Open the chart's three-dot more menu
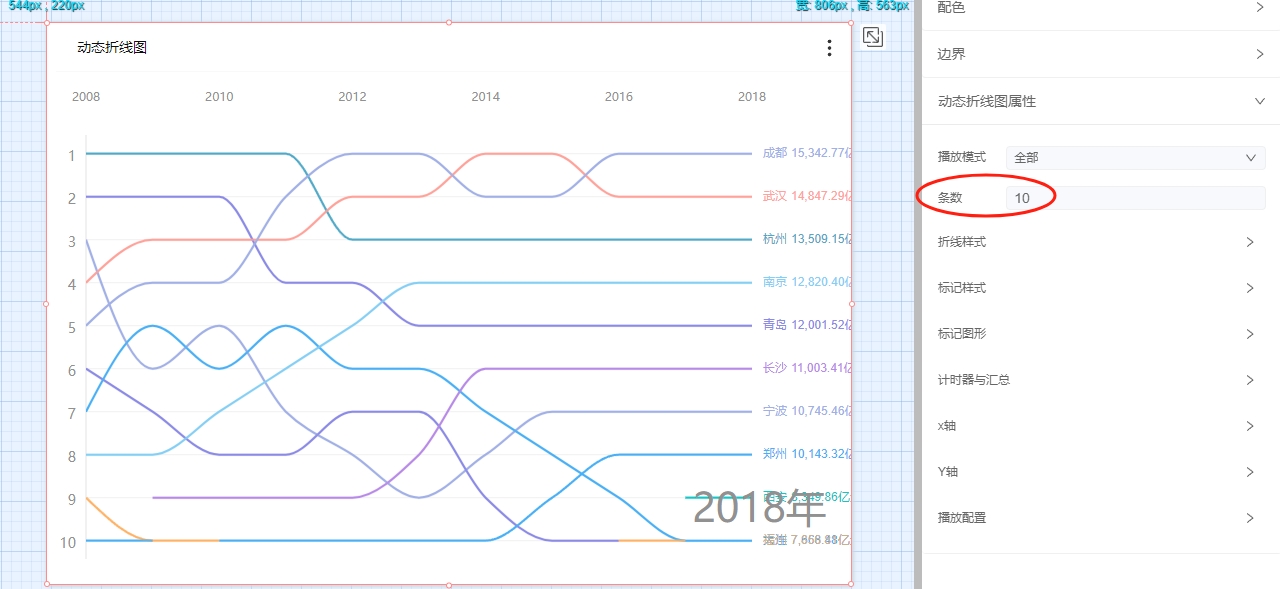Viewport: 1280px width, 589px height. pos(829,48)
